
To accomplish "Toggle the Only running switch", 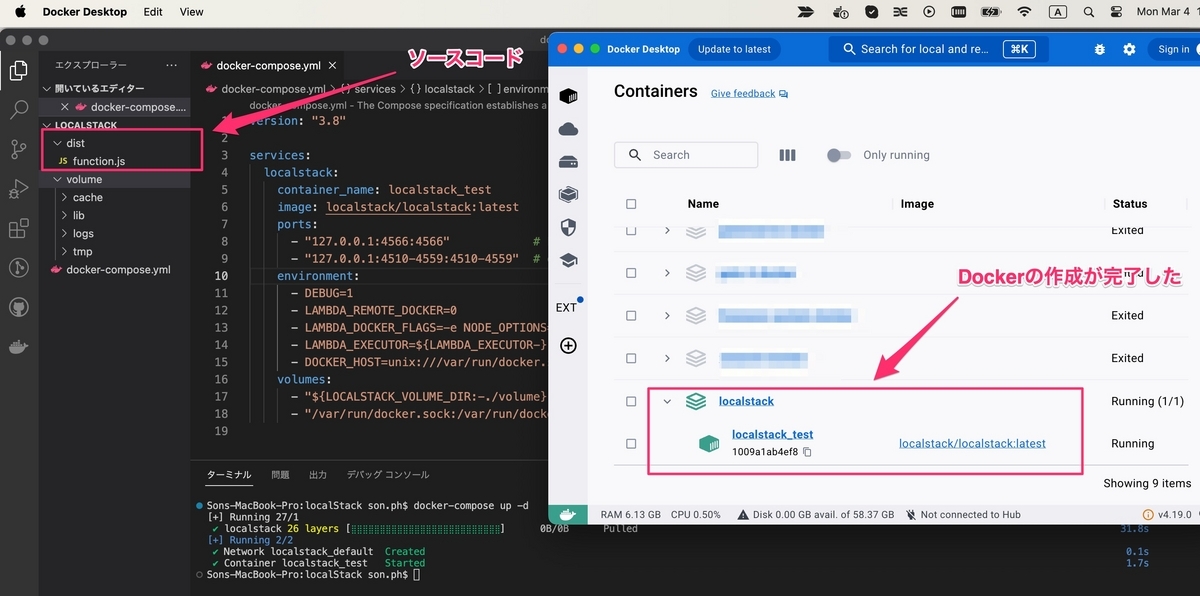I will pyautogui.click(x=838, y=155).
